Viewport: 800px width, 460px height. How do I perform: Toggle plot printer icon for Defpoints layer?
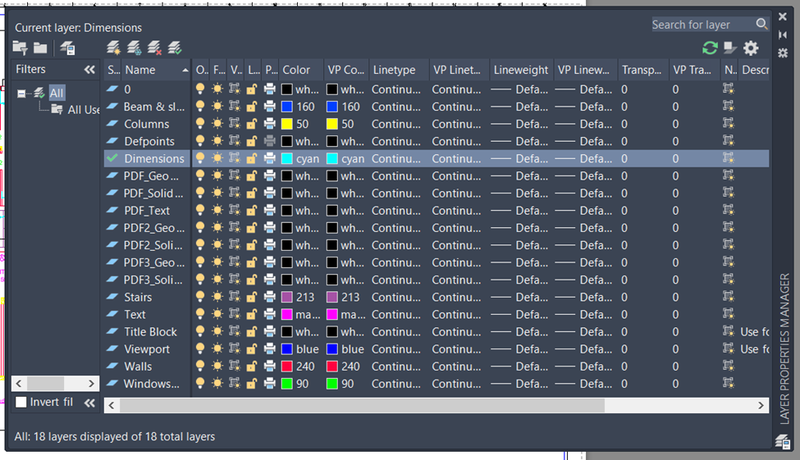(270, 141)
